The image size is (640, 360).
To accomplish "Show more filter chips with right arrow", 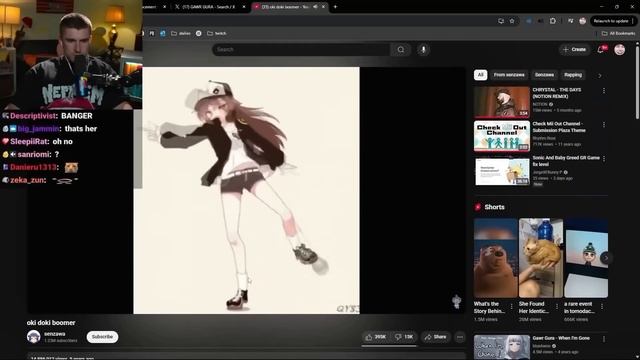I will [x=600, y=76].
